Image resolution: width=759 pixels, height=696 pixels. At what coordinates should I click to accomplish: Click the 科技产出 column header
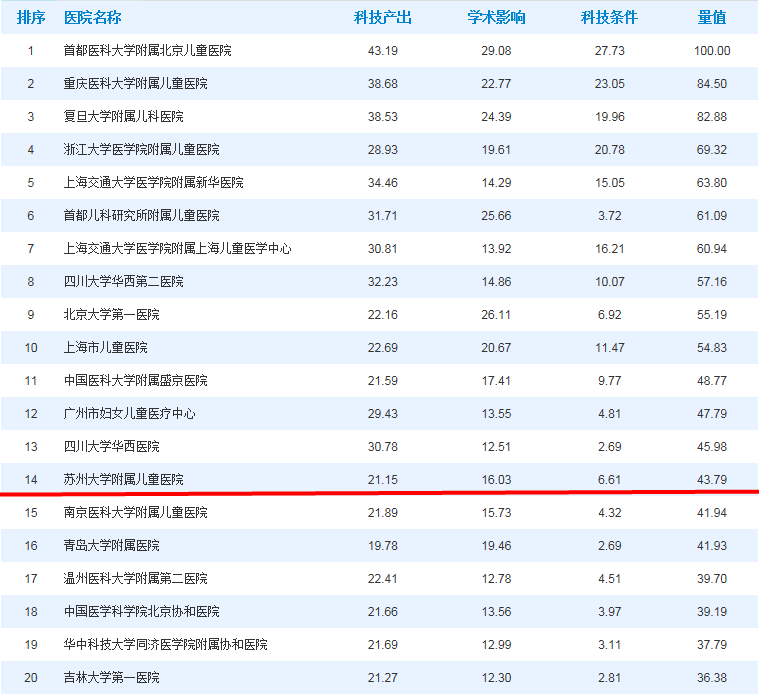click(382, 17)
